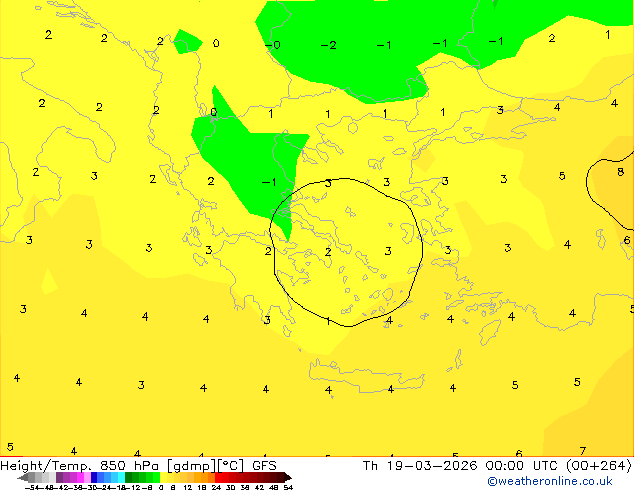The image size is (634, 490).
Task: Click the -0 temperature label
Action: coord(273,44)
